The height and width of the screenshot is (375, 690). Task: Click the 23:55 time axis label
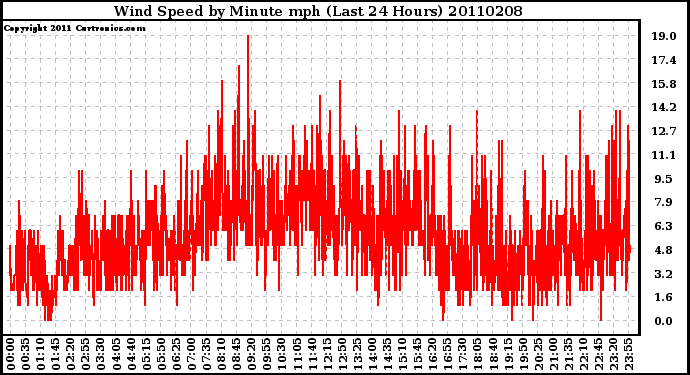click(x=629, y=354)
